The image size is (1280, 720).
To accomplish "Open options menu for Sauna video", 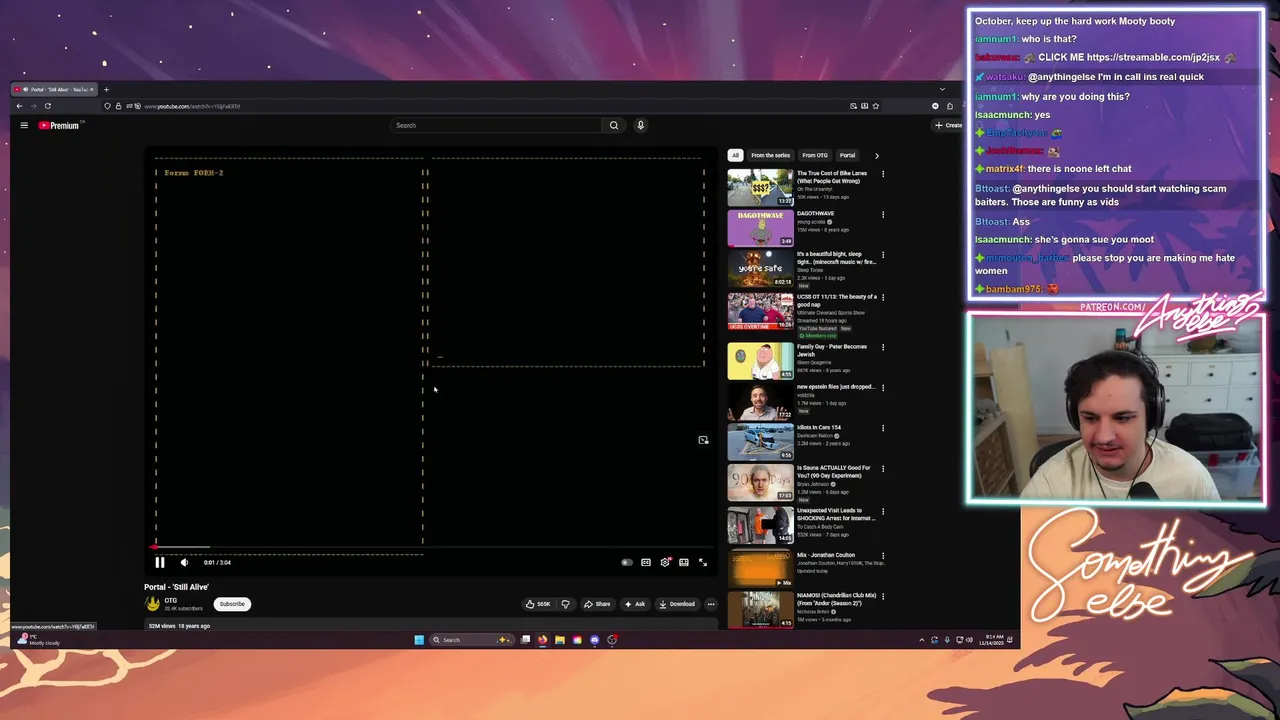I will 883,468.
